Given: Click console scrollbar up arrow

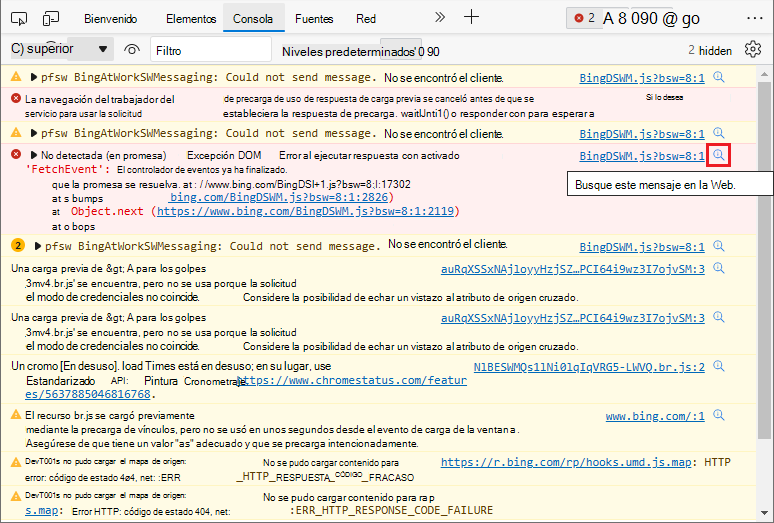Looking at the screenshot, I should [764, 75].
